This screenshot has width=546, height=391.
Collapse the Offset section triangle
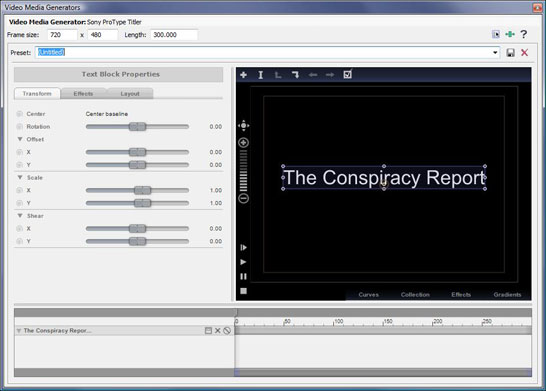pos(20,139)
